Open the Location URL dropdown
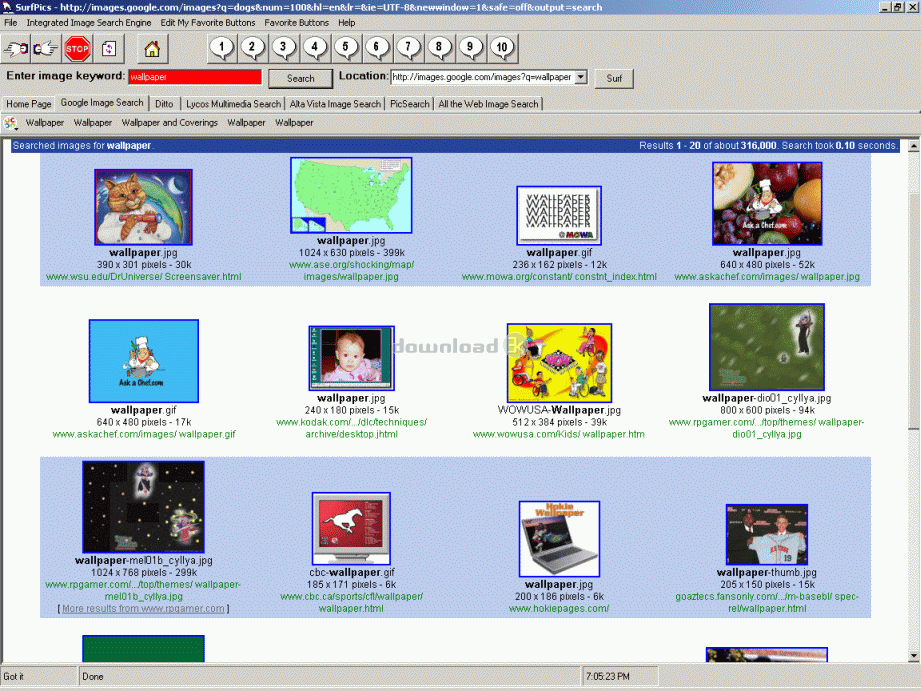The height and width of the screenshot is (691, 921). coord(581,77)
